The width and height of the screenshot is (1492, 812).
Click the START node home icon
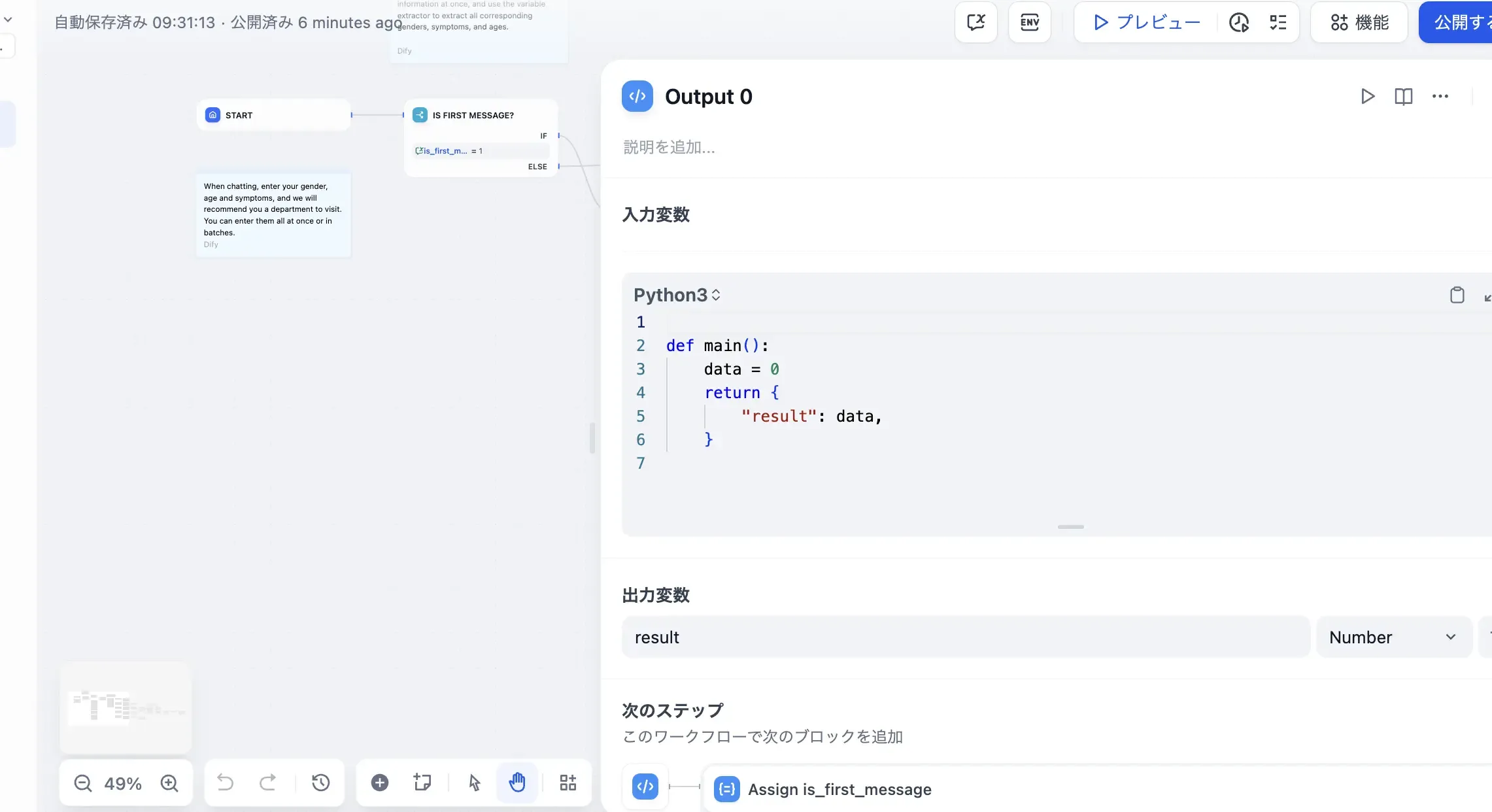pos(212,115)
